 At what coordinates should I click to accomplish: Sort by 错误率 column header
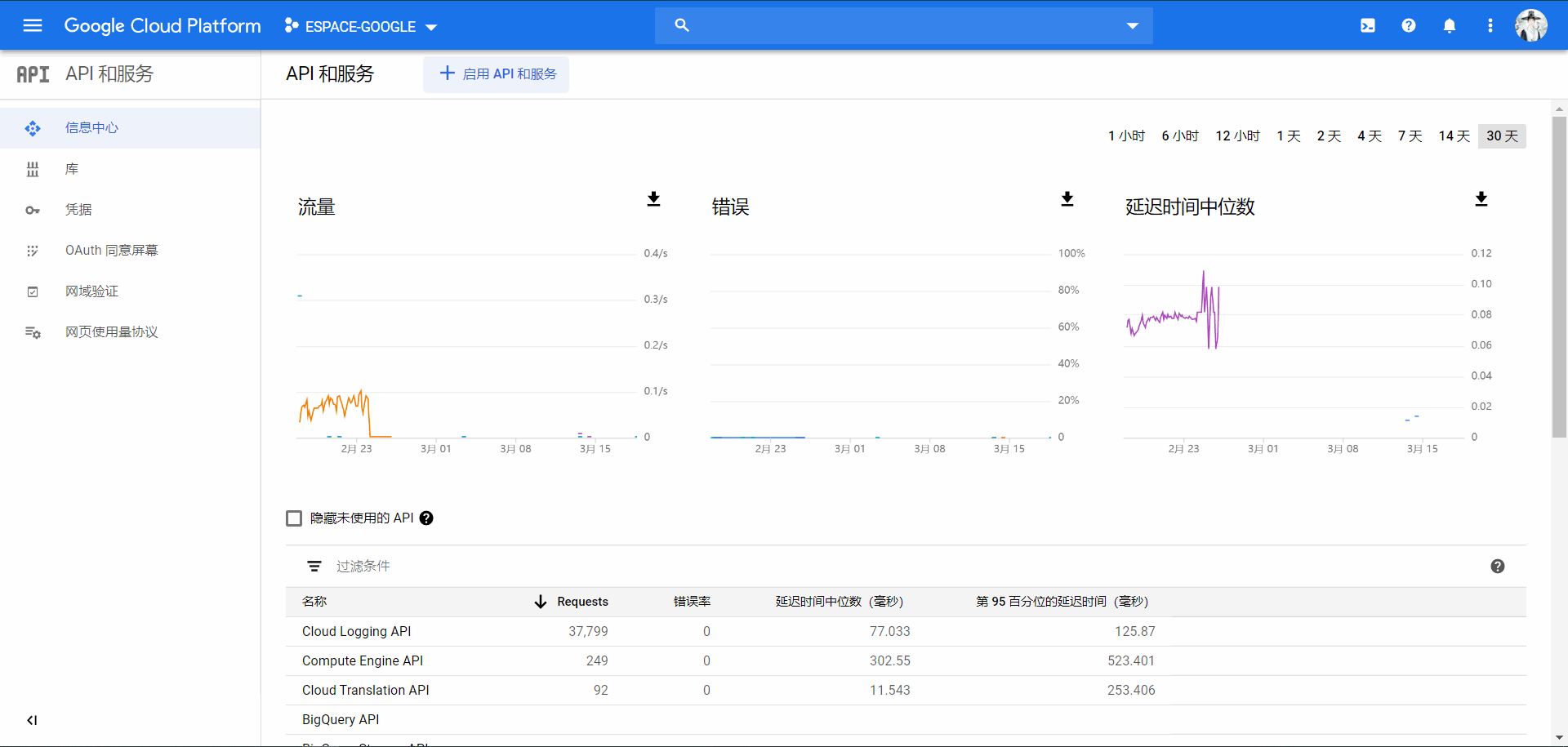coord(692,602)
